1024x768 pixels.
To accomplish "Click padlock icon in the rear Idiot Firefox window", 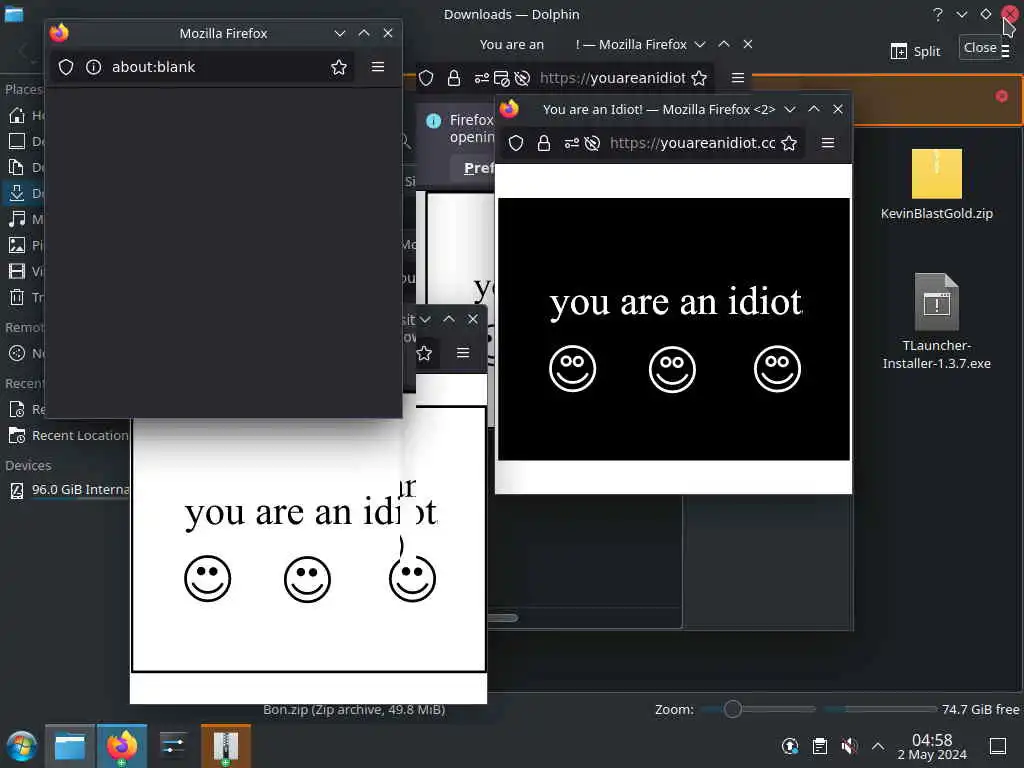I will (x=453, y=78).
